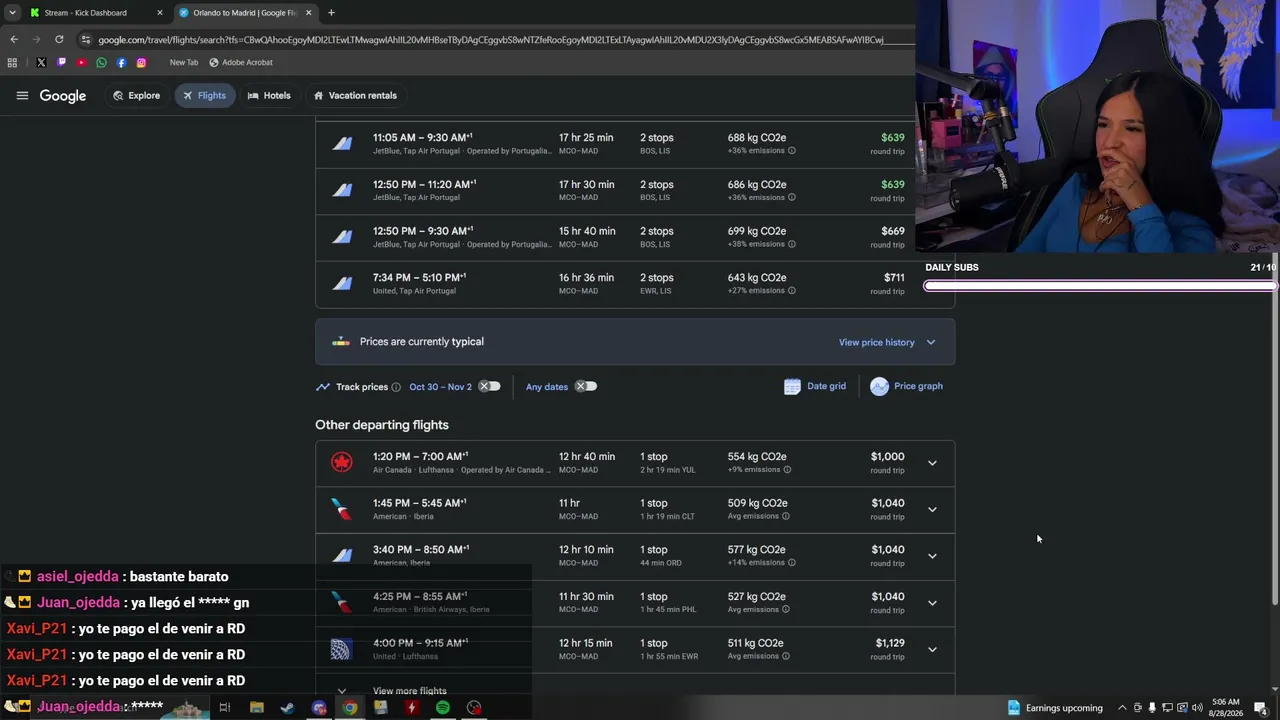Open the Explore section
1280x720 pixels.
click(136, 96)
